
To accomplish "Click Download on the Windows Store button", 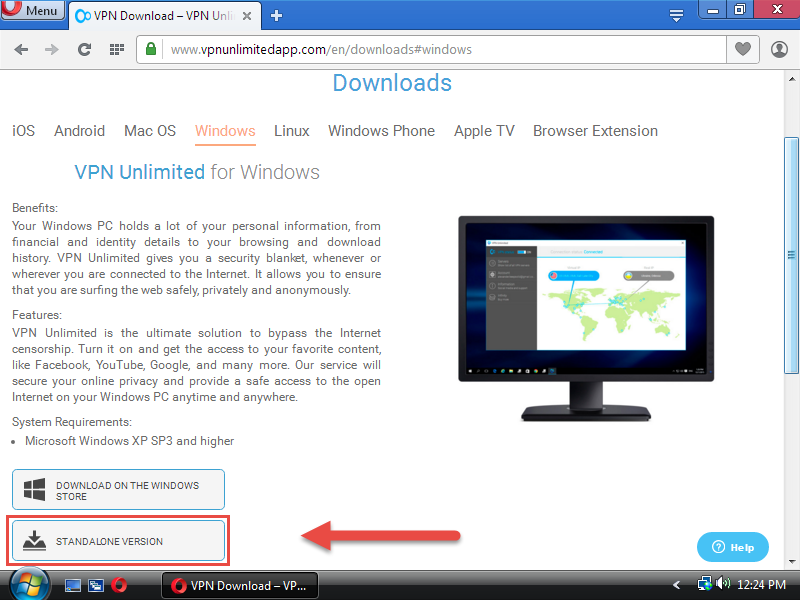I will tap(118, 490).
